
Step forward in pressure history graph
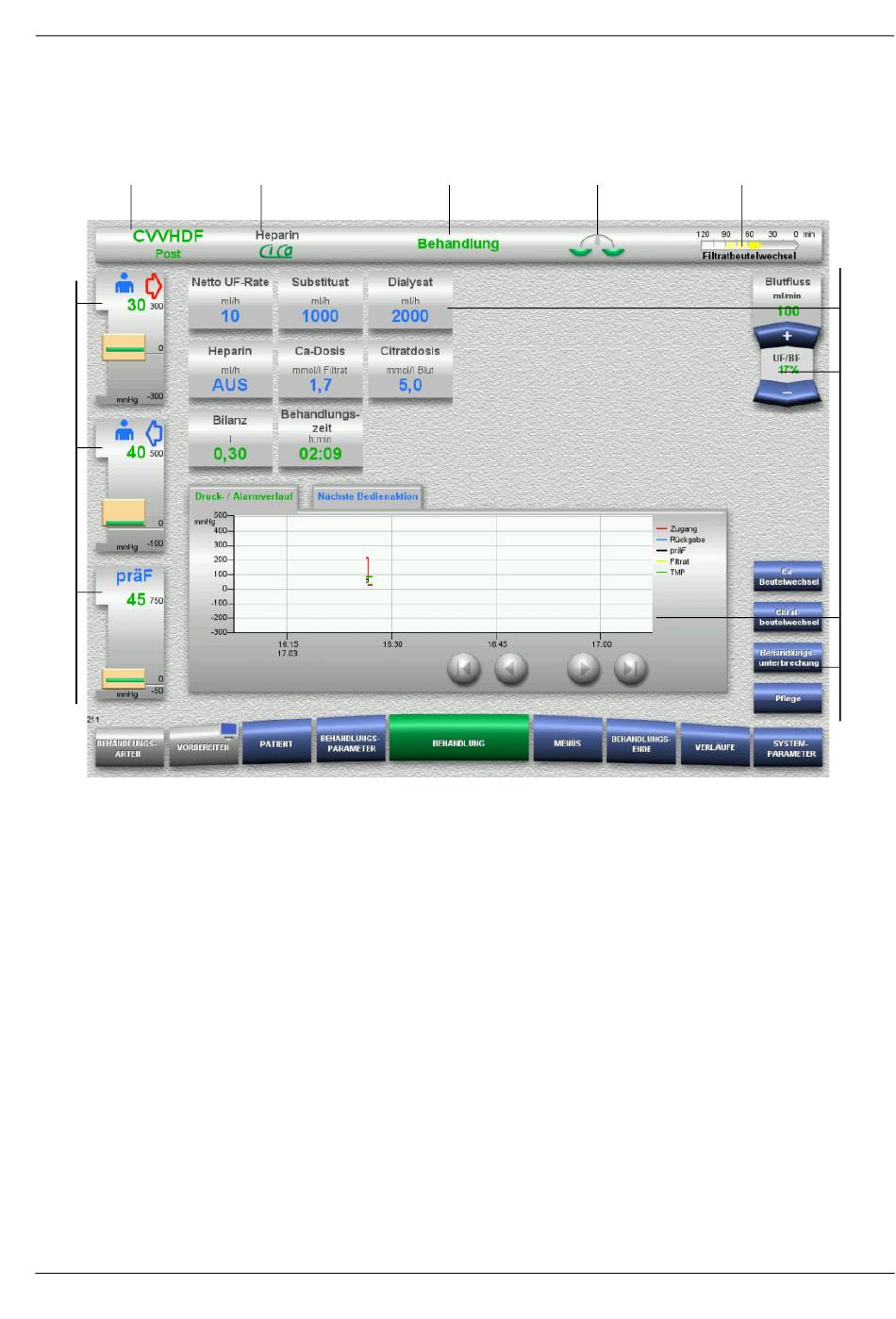pos(584,669)
